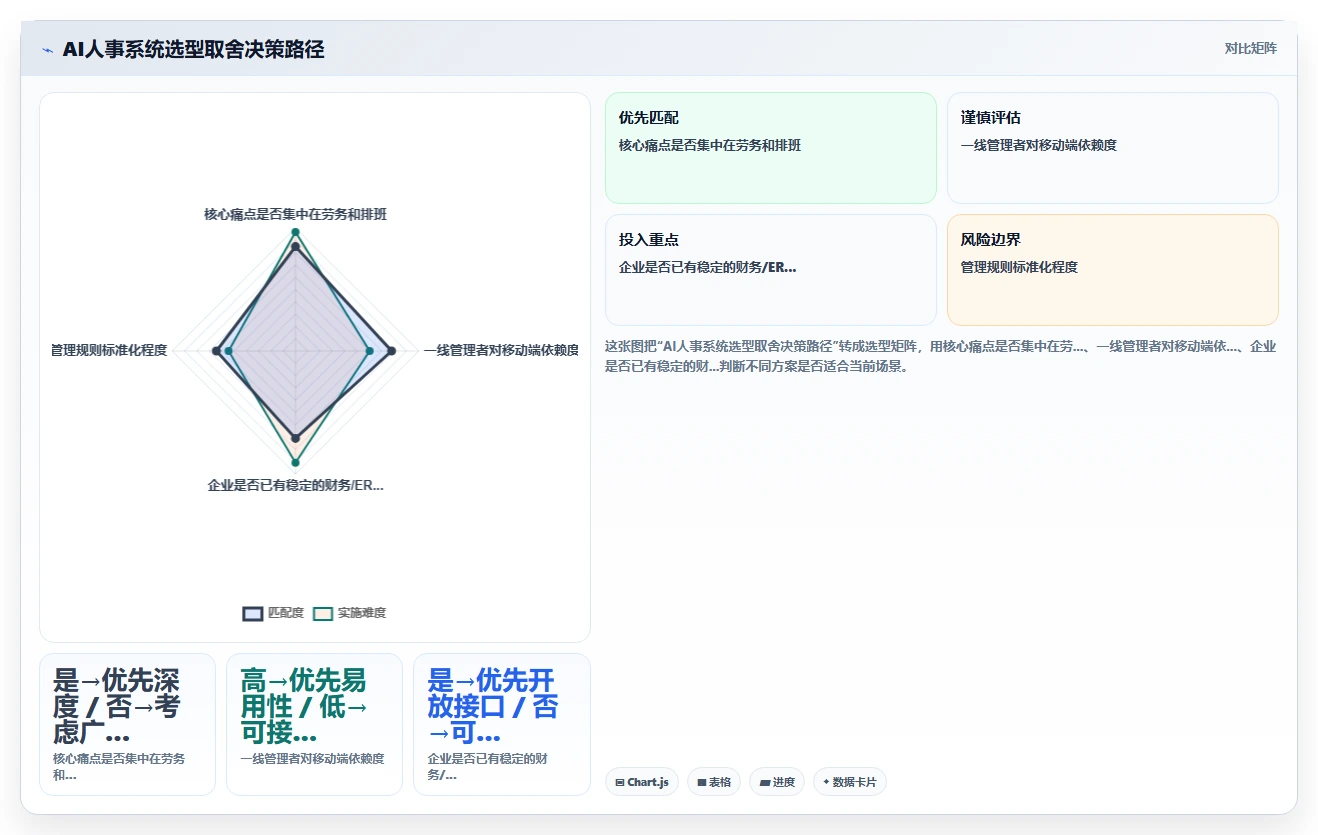
Task: Click the 管理规则标准化程度 radar axis label
Action: click(109, 350)
